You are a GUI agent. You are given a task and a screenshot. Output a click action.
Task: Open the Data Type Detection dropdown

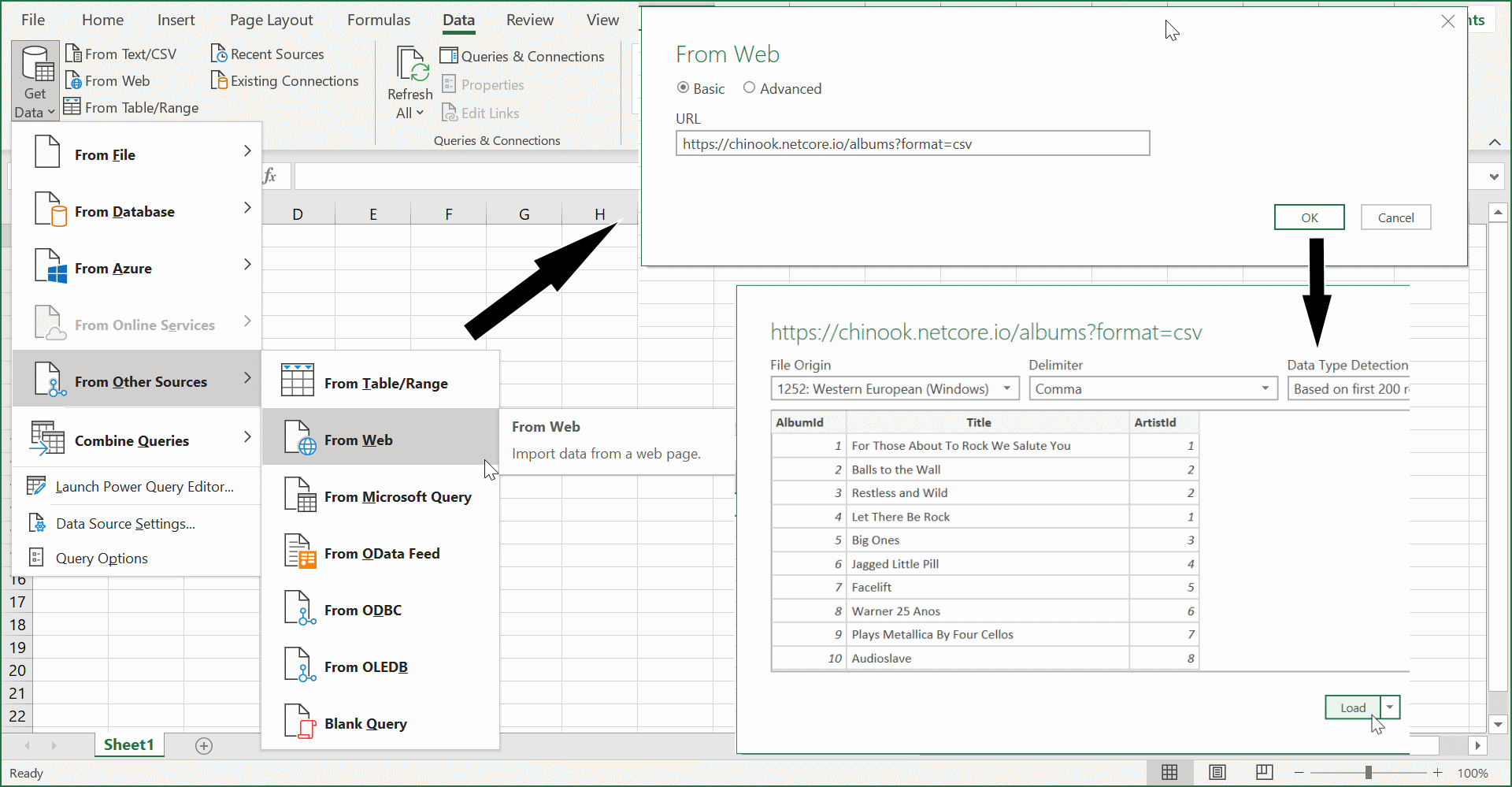click(x=1348, y=388)
